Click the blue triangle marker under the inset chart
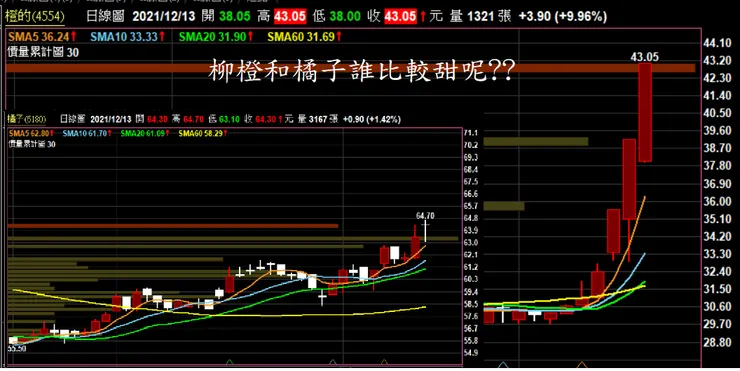Viewport: 740px width, 371px height. click(x=333, y=363)
